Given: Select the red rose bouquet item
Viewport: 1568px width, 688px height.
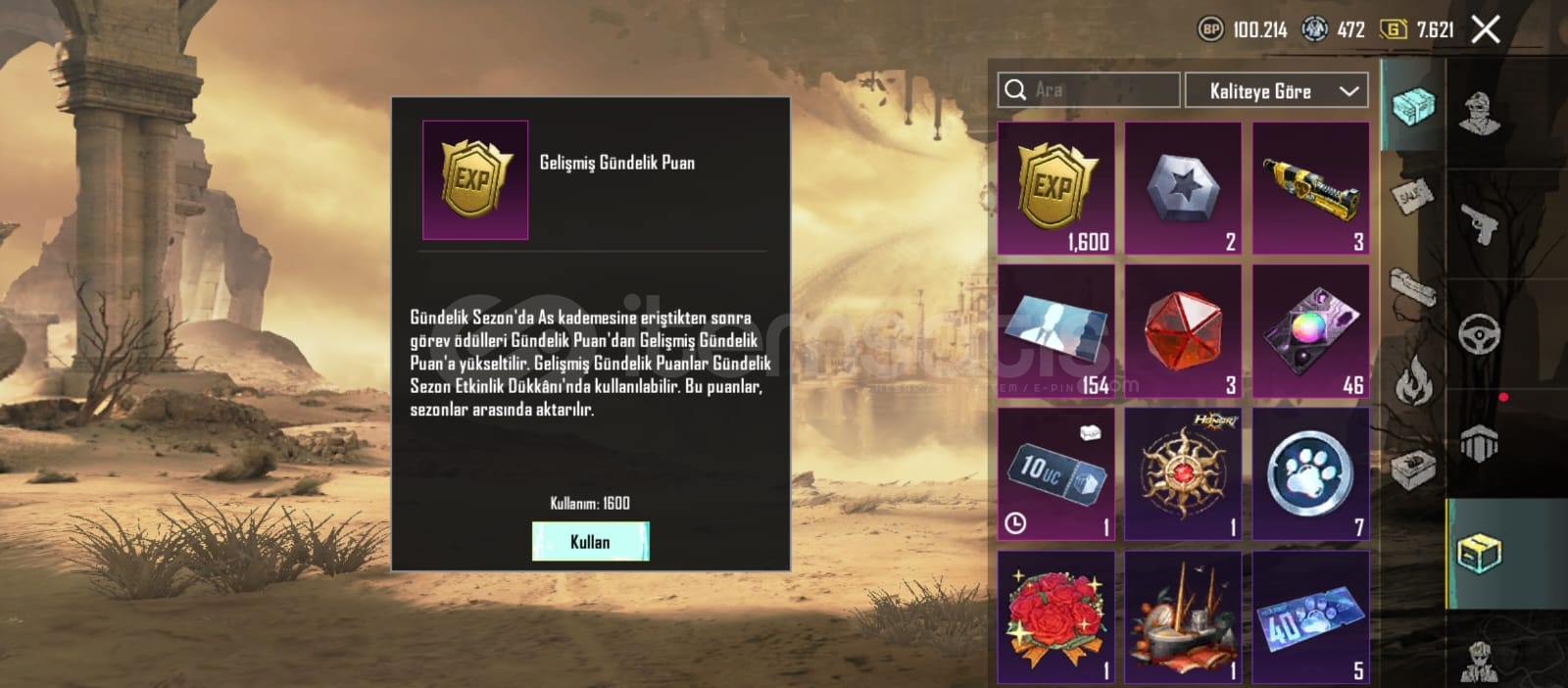Looking at the screenshot, I should click(1055, 617).
